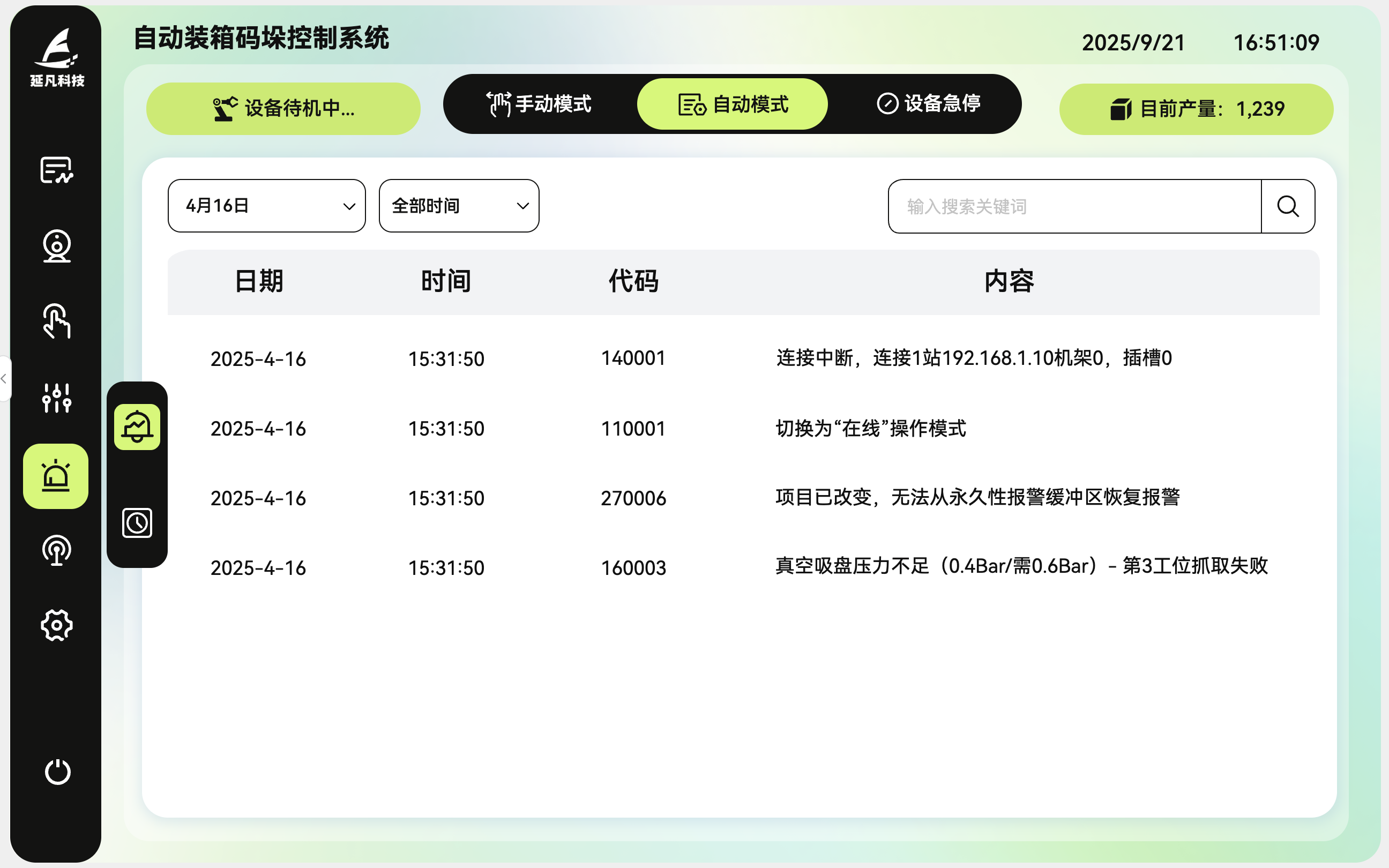This screenshot has height=868, width=1389.
Task: Expand the 4月16日 date dropdown
Action: (266, 206)
